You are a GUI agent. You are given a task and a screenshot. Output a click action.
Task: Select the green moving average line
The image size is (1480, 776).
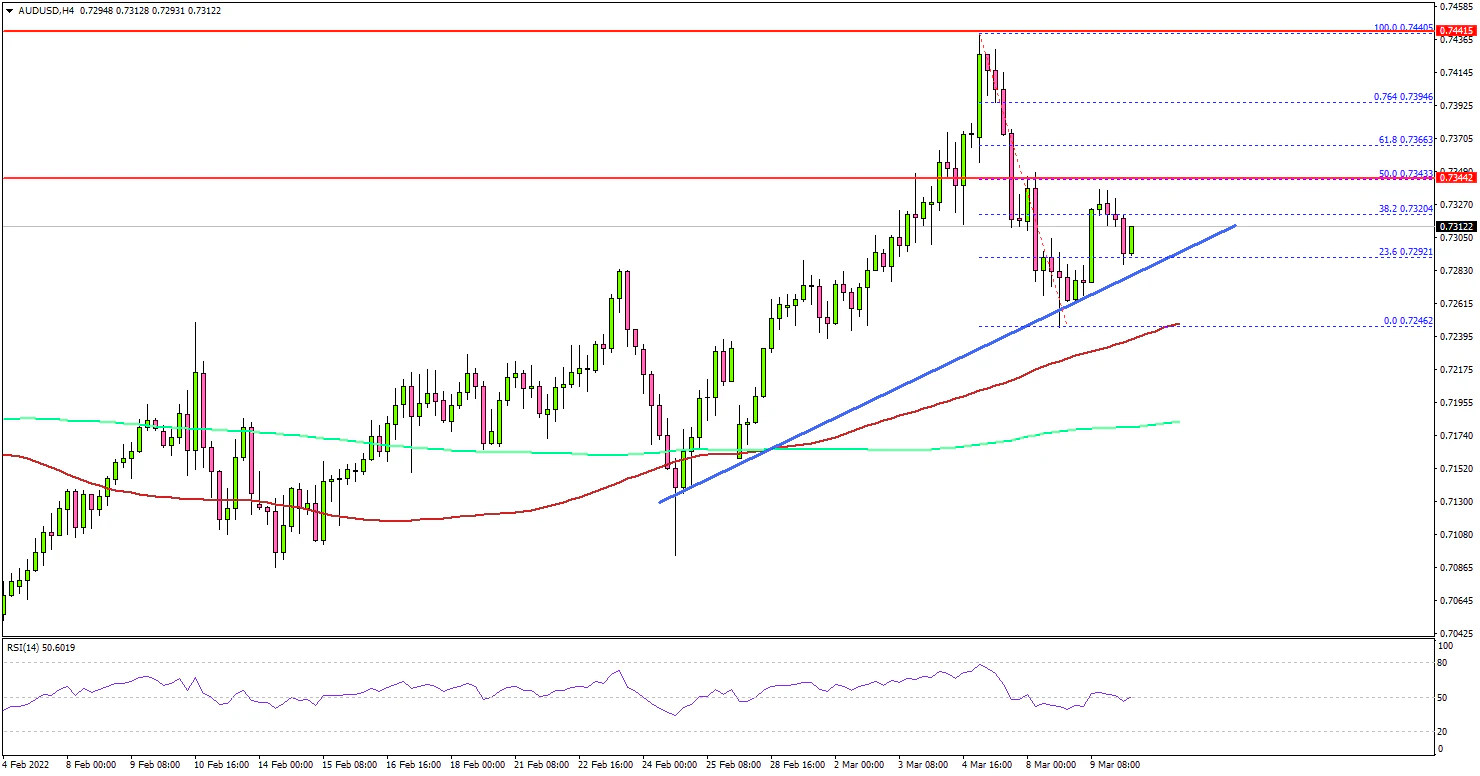click(x=500, y=449)
